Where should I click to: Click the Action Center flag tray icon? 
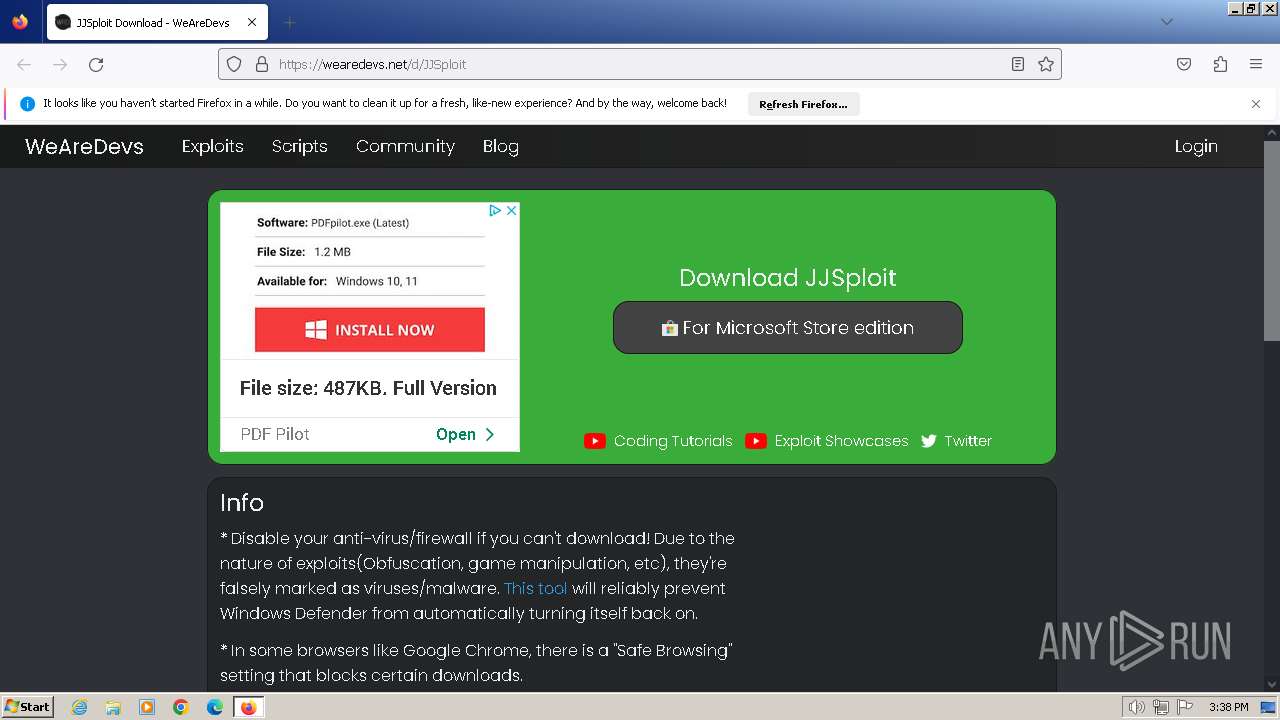[1185, 707]
